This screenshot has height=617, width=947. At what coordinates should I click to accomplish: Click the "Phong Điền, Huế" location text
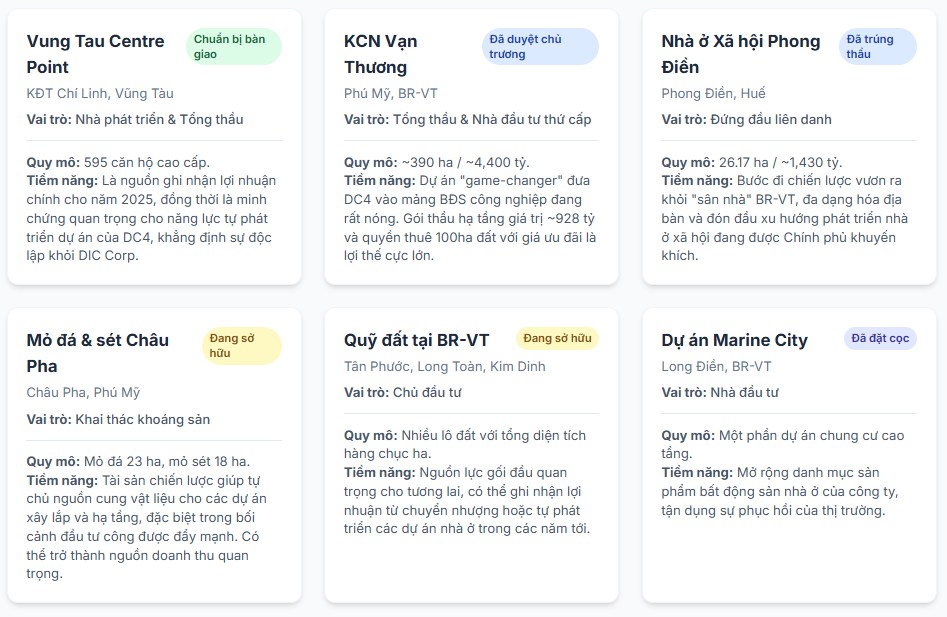click(x=713, y=93)
